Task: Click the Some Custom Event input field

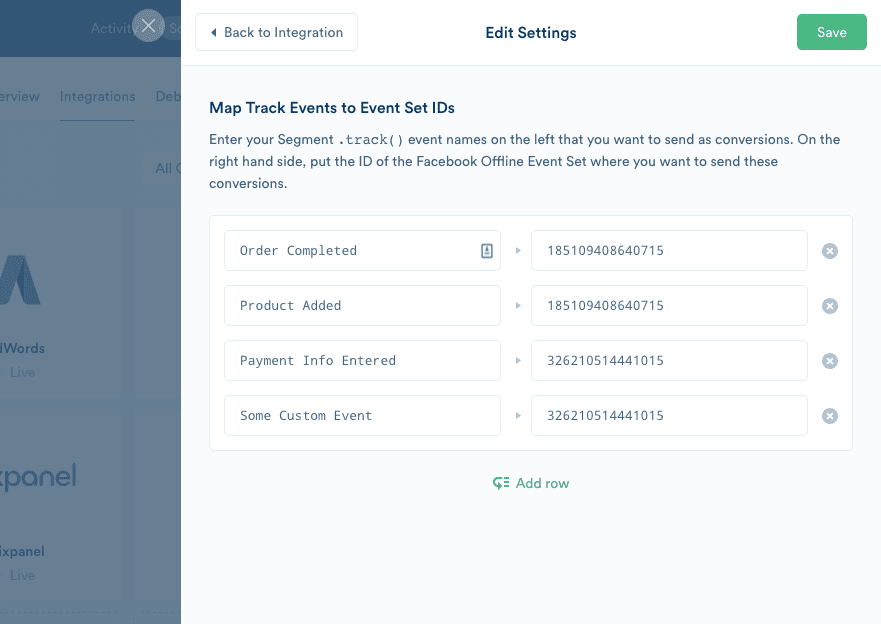Action: 362,415
